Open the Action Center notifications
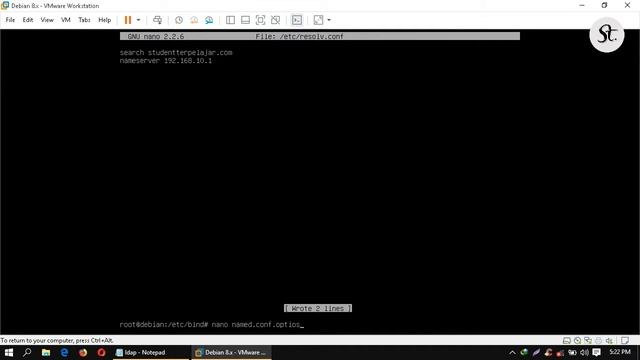Viewport: 640px width, 360px height. coord(597,352)
